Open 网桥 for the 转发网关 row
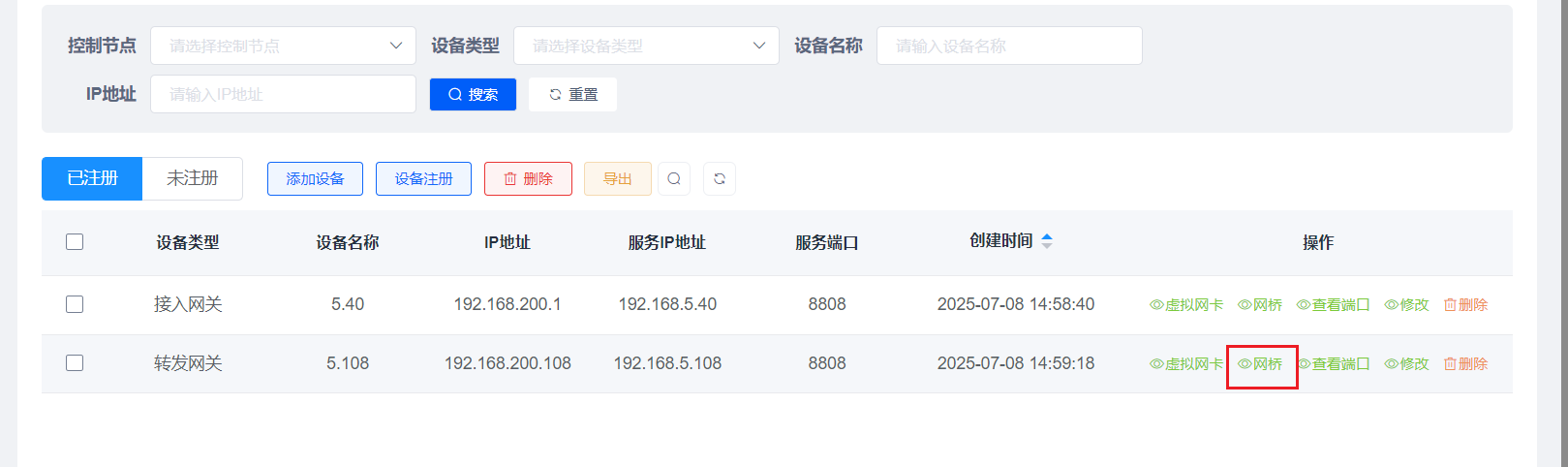Image resolution: width=1568 pixels, height=467 pixels. 1260,363
